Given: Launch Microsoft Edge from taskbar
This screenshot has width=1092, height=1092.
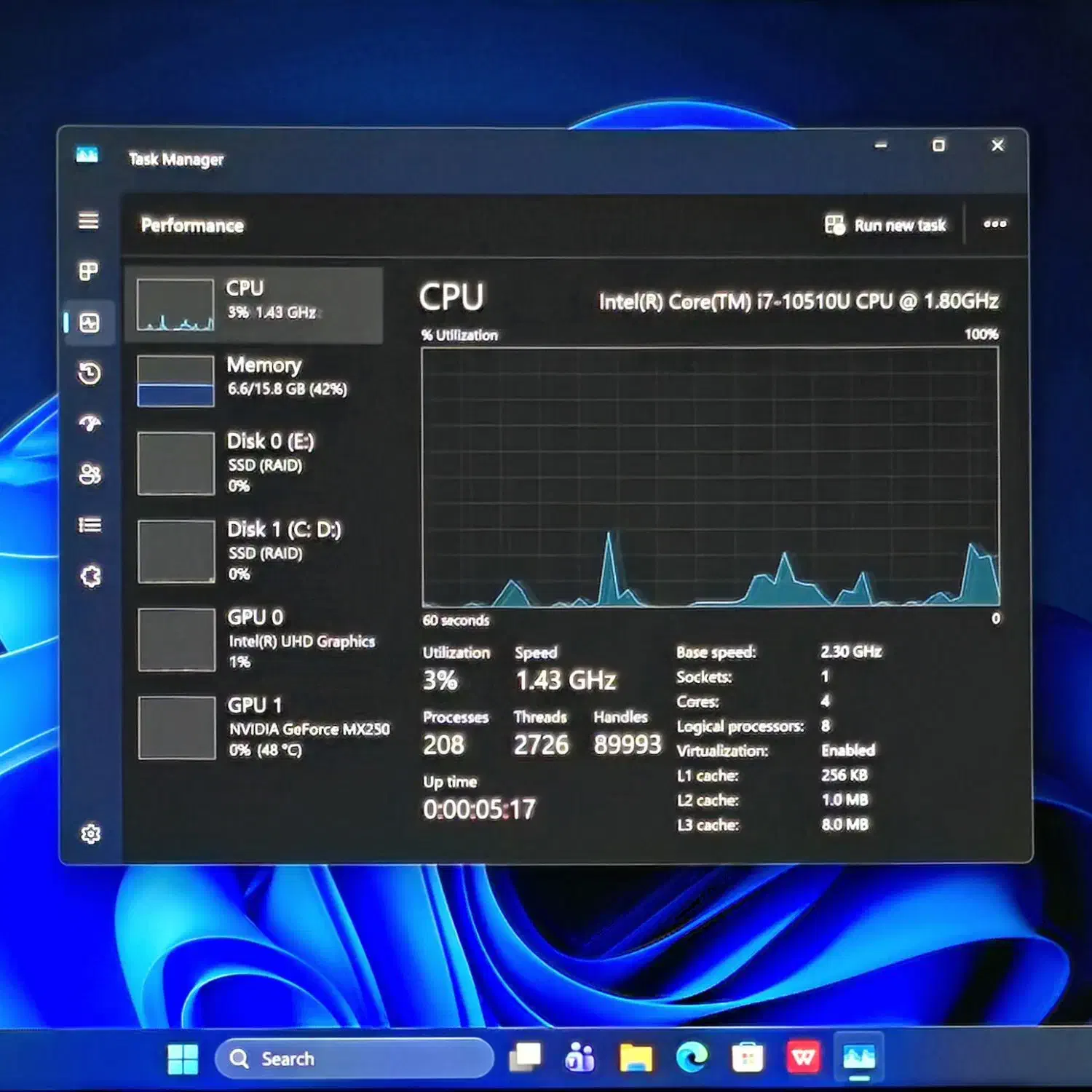Looking at the screenshot, I should pos(692,1057).
